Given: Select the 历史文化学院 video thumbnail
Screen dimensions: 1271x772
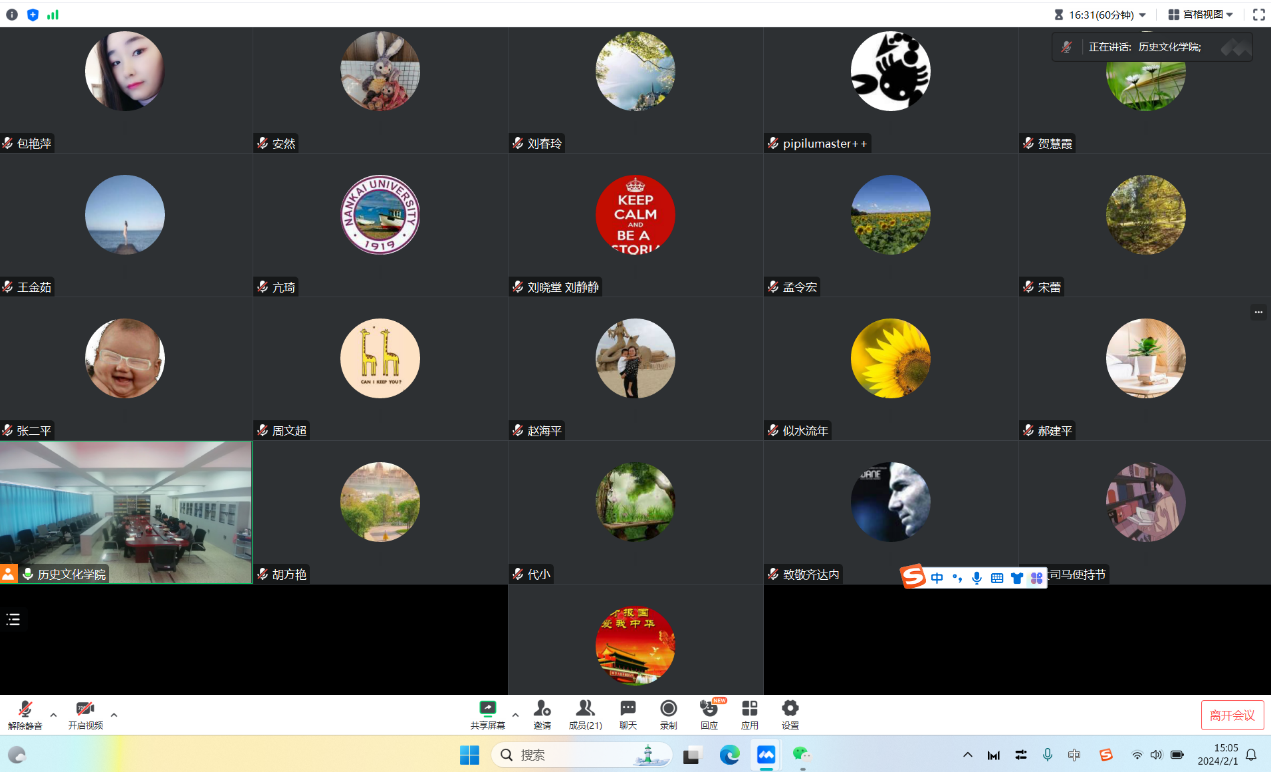Looking at the screenshot, I should (x=126, y=512).
